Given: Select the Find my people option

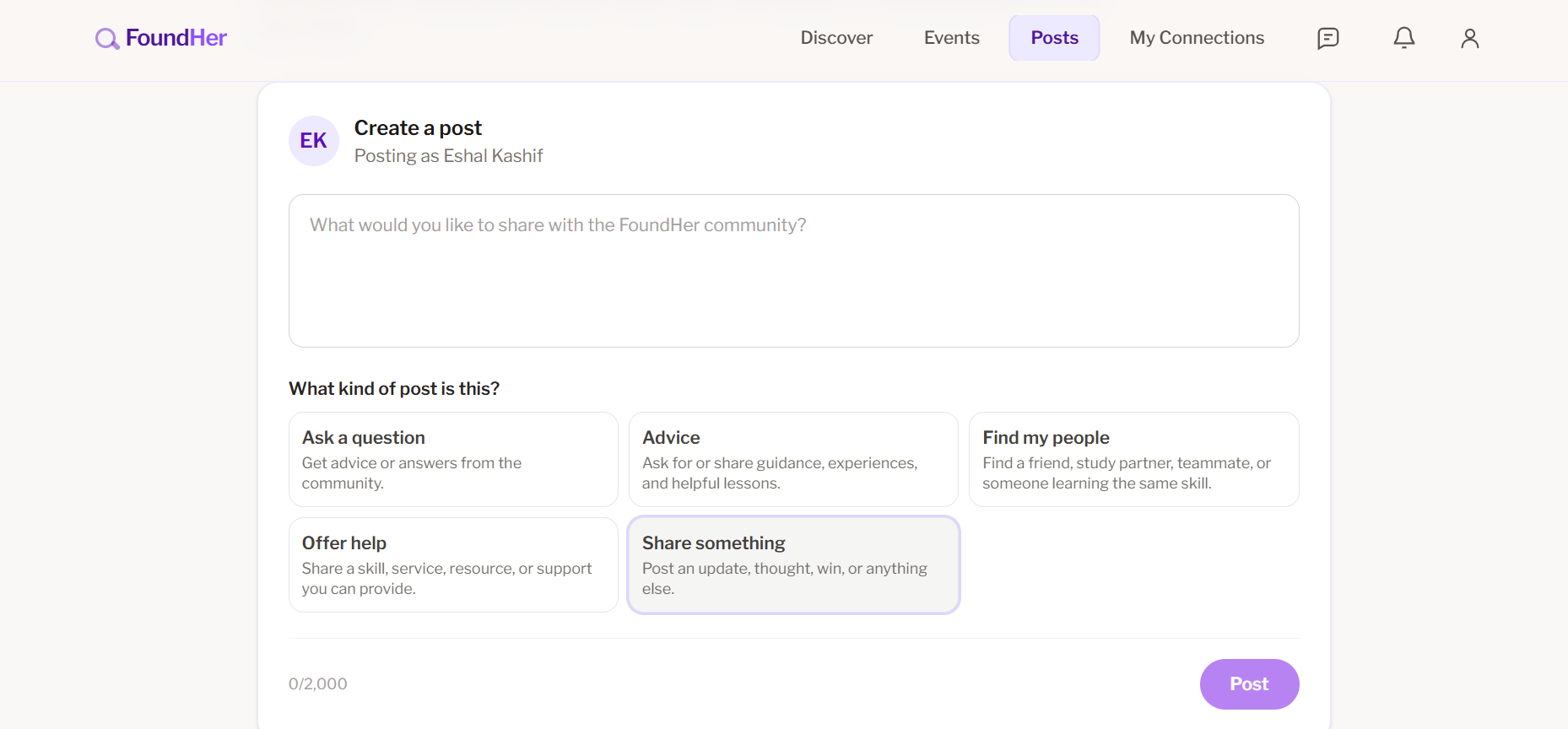Looking at the screenshot, I should point(1133,459).
